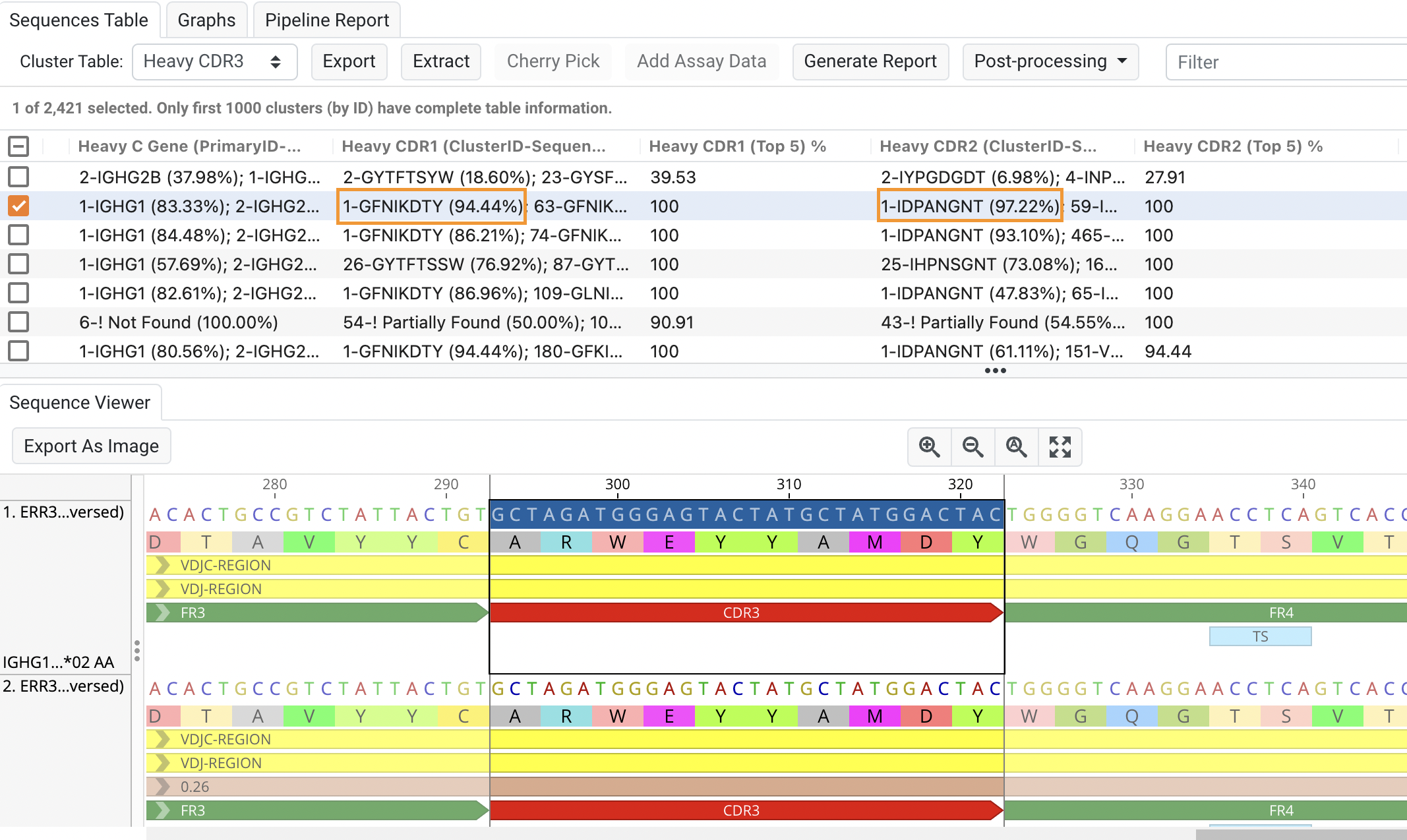Select sequence name 2. ERR3...versed)
The image size is (1407, 840).
64,686
